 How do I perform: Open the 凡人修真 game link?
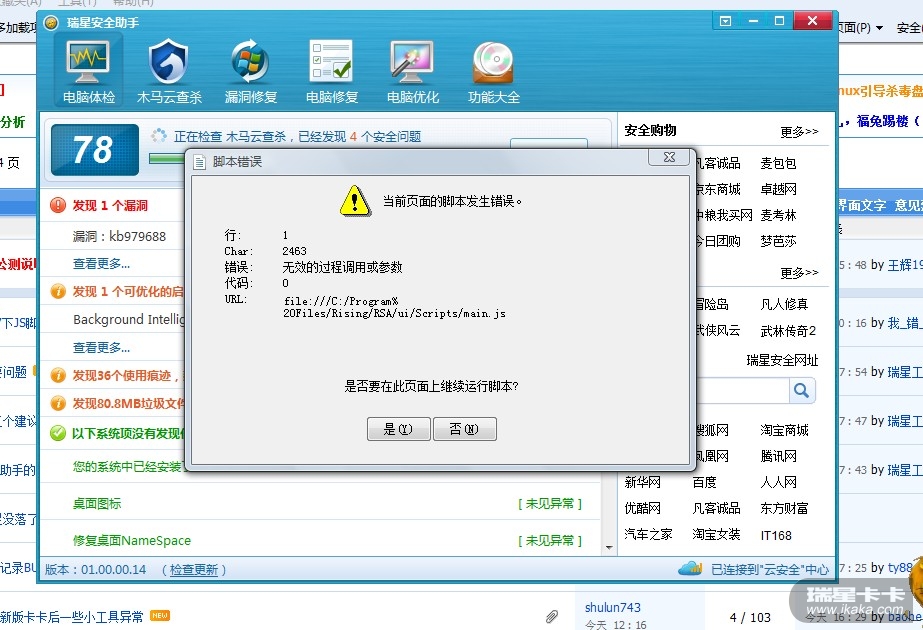click(x=784, y=304)
